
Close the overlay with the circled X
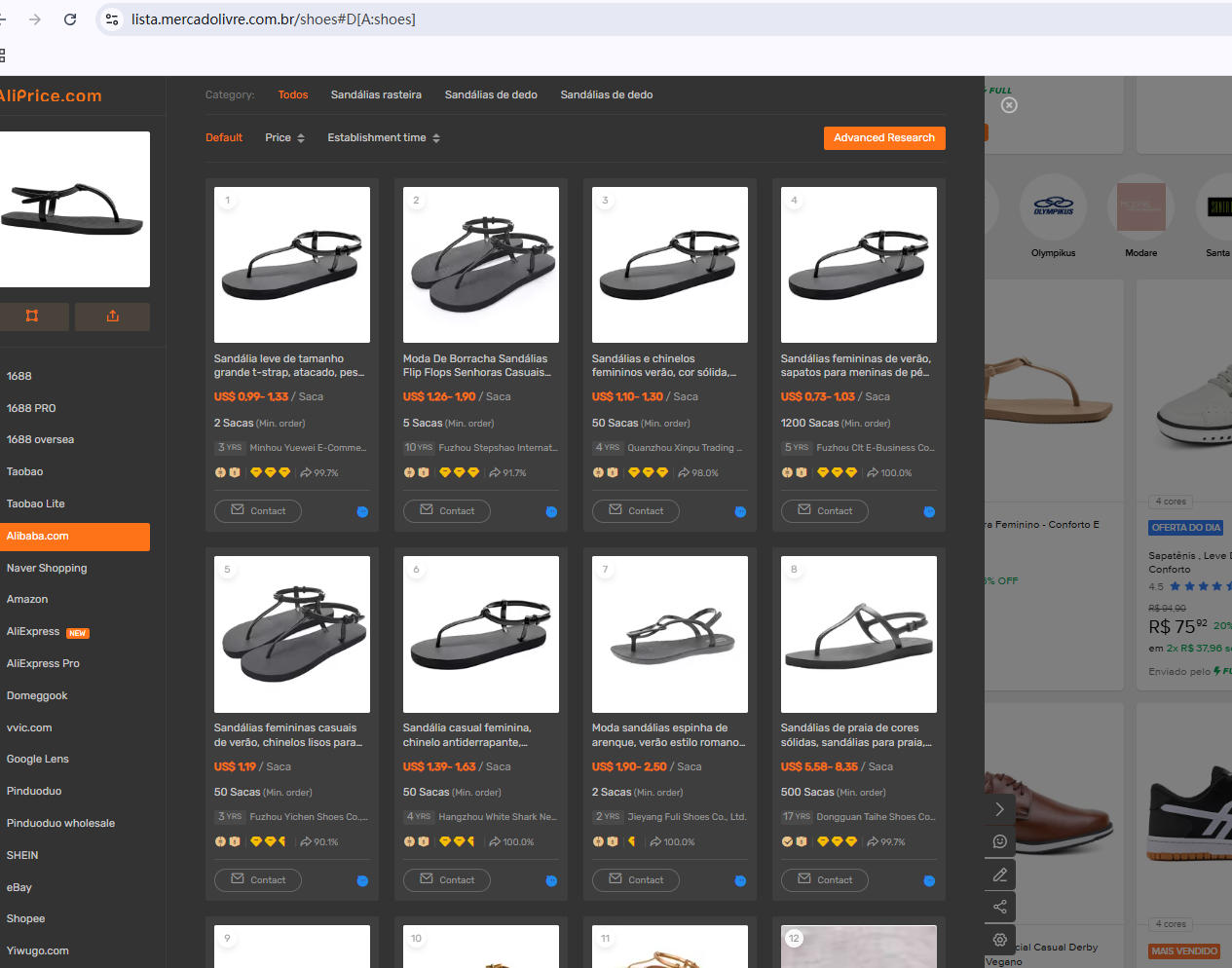coord(1009,105)
